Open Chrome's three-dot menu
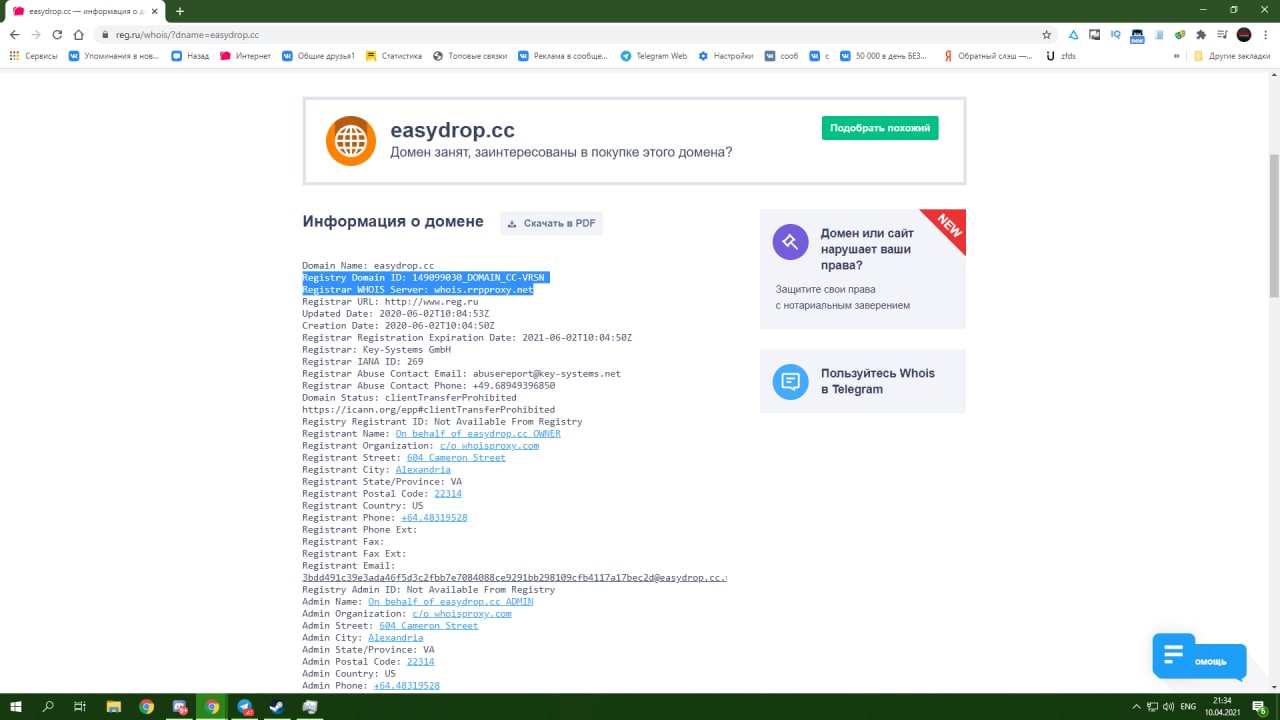Screen dimensions: 1280x720 pos(1265,34)
